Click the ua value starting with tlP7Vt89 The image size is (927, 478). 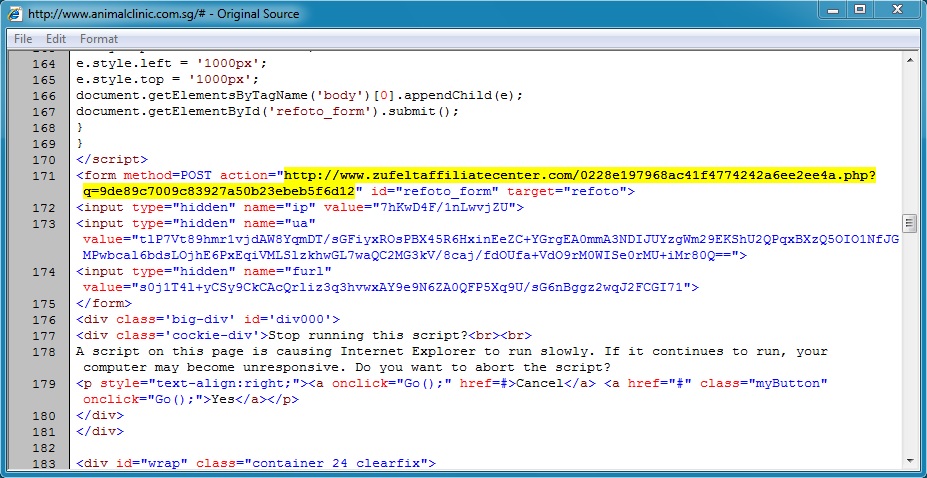point(491,247)
